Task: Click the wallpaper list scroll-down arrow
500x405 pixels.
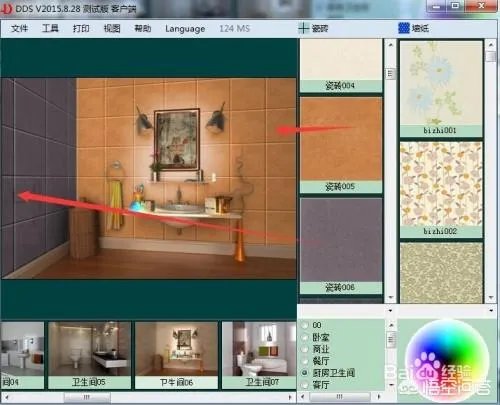Action: click(x=491, y=297)
